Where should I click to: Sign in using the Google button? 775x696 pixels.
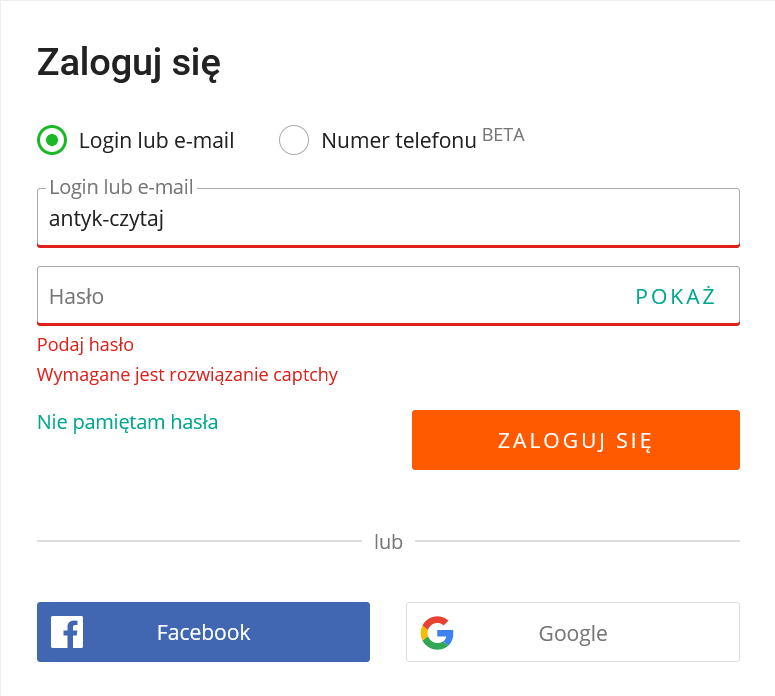click(572, 632)
